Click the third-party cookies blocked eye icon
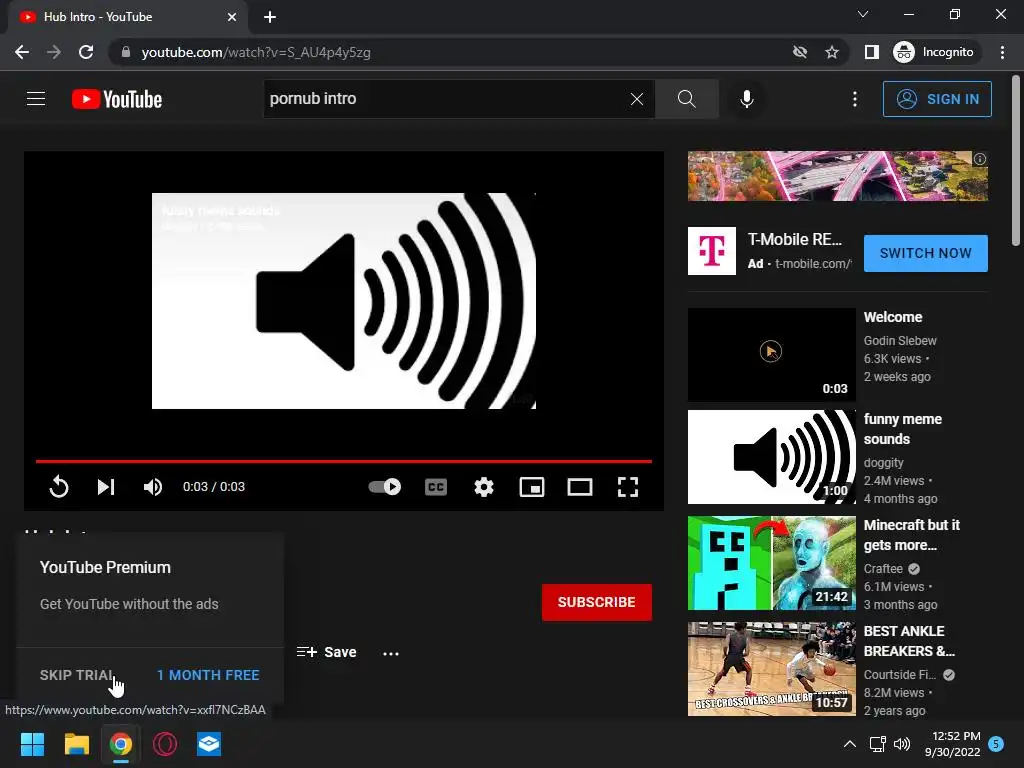The height and width of the screenshot is (768, 1024). point(799,52)
